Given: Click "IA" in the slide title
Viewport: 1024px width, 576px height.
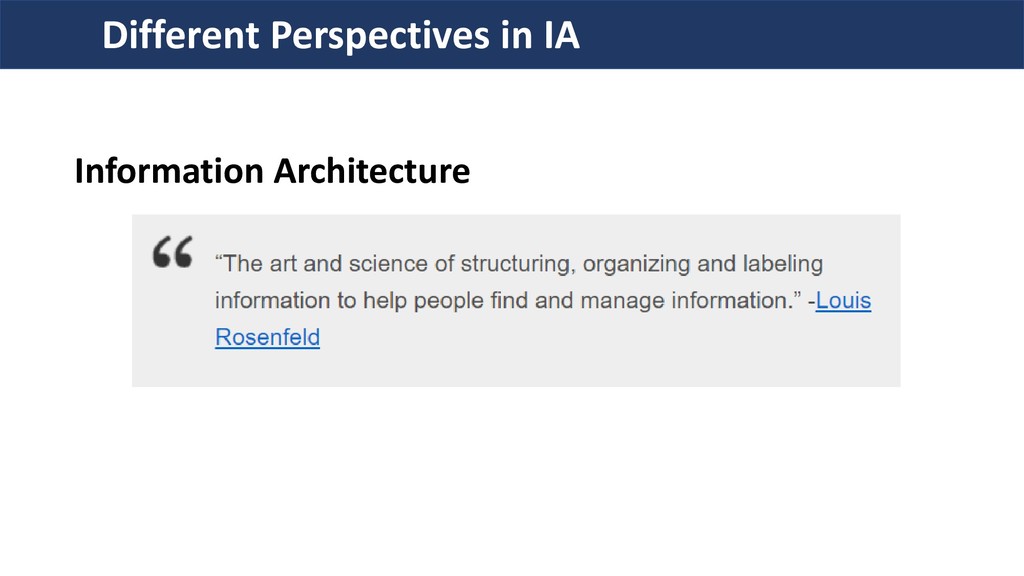Looking at the screenshot, I should point(561,36).
